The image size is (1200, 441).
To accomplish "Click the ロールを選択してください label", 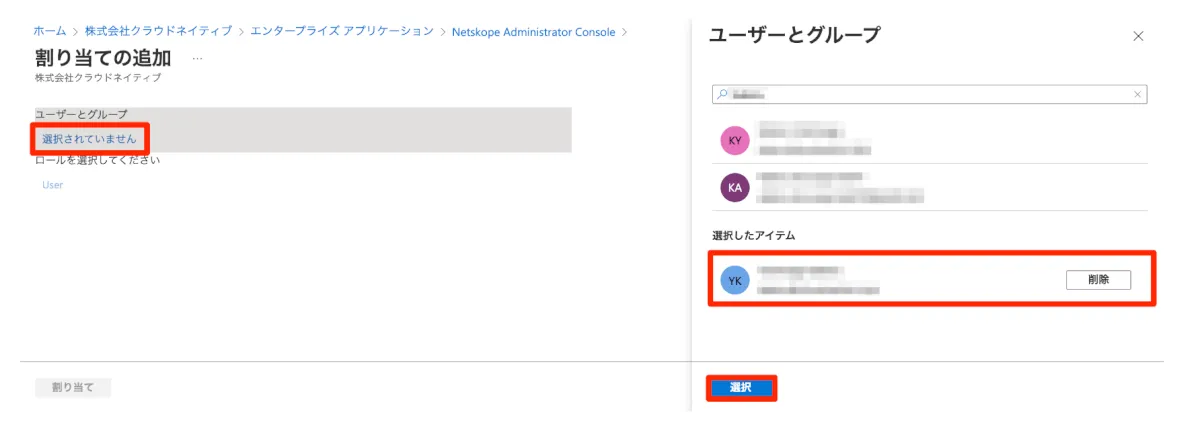I will point(98,160).
